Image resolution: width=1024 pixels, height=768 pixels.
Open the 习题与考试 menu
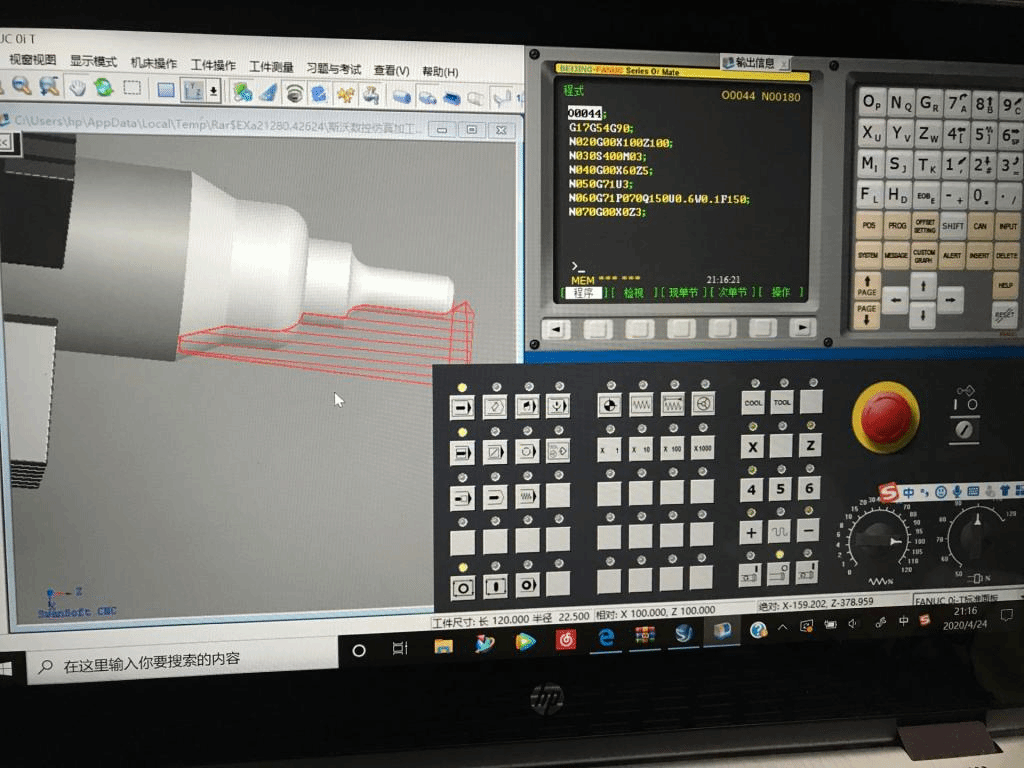(x=334, y=69)
